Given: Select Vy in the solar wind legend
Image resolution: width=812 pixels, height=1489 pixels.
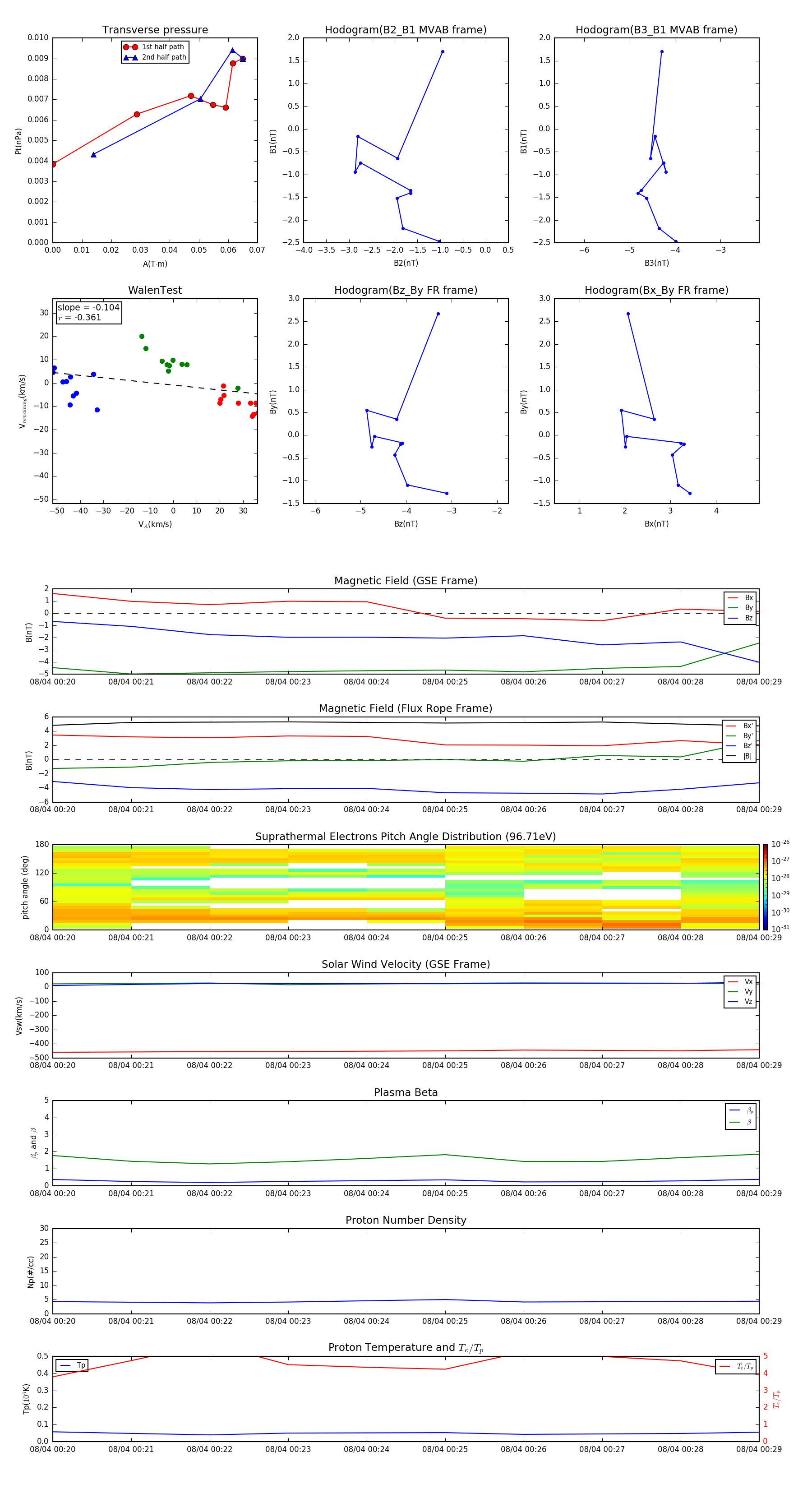Looking at the screenshot, I should pyautogui.click(x=741, y=991).
